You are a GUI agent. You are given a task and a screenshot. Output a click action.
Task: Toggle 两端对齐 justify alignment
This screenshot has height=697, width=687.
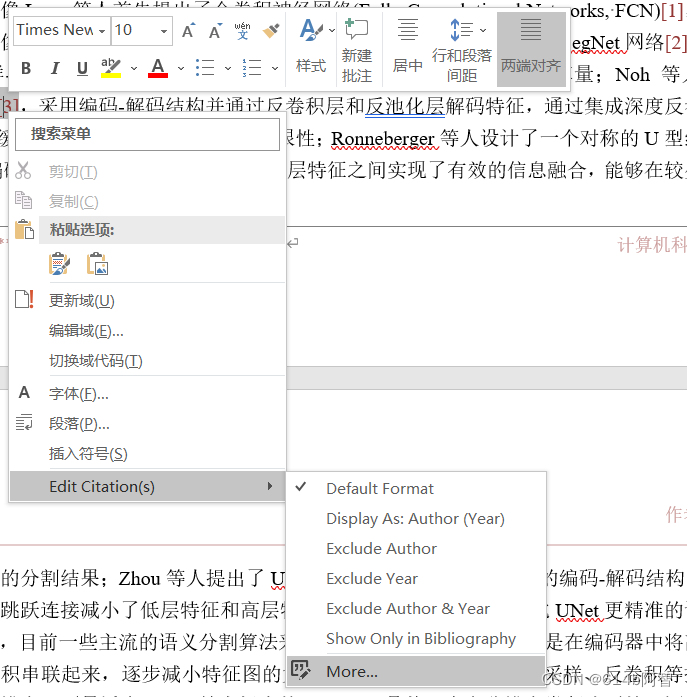click(531, 49)
